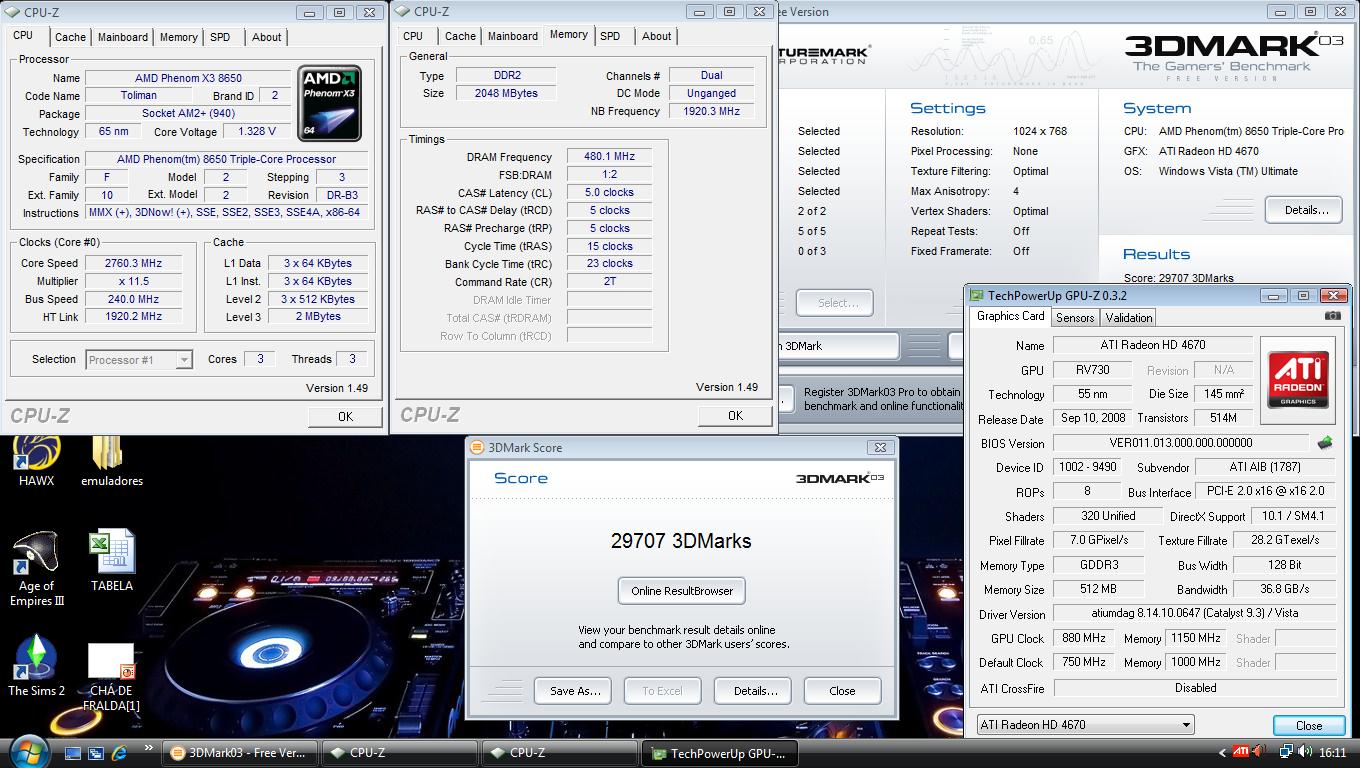Click the ATI Radeon logo in GPU-Z
This screenshot has height=768, width=1360.
point(1298,379)
